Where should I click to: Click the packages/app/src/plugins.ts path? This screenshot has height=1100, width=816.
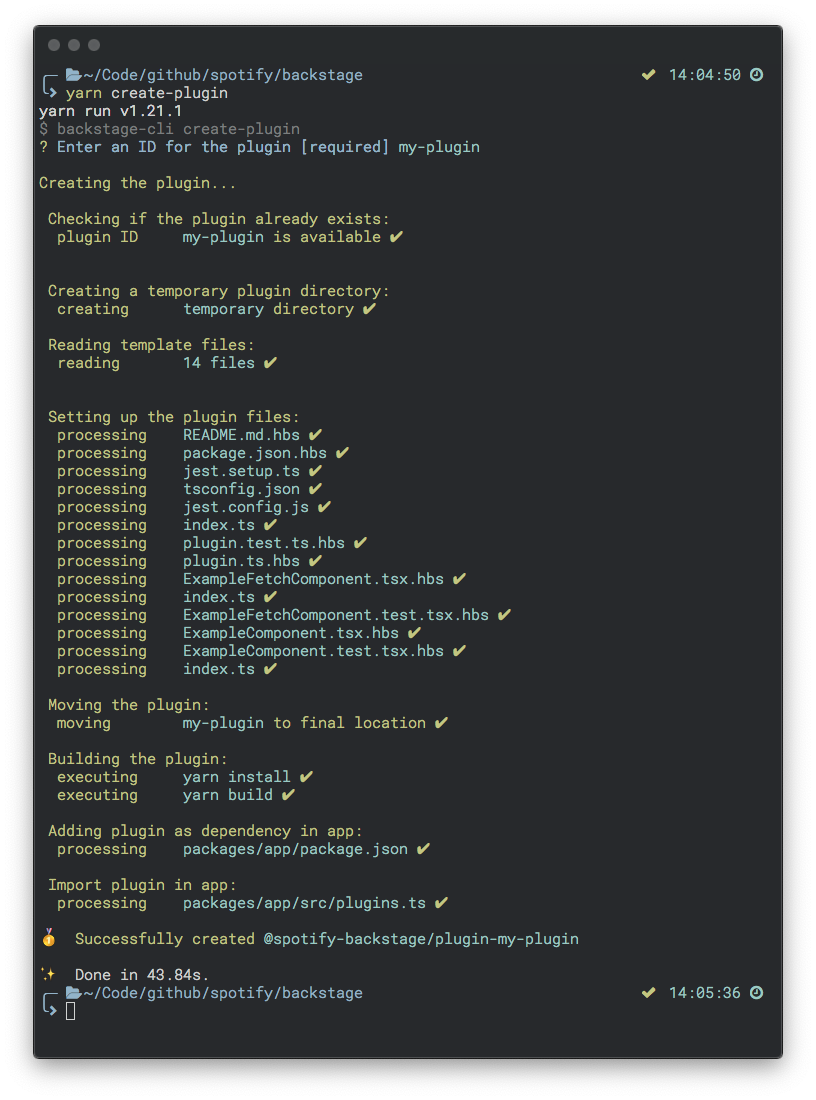(x=305, y=903)
